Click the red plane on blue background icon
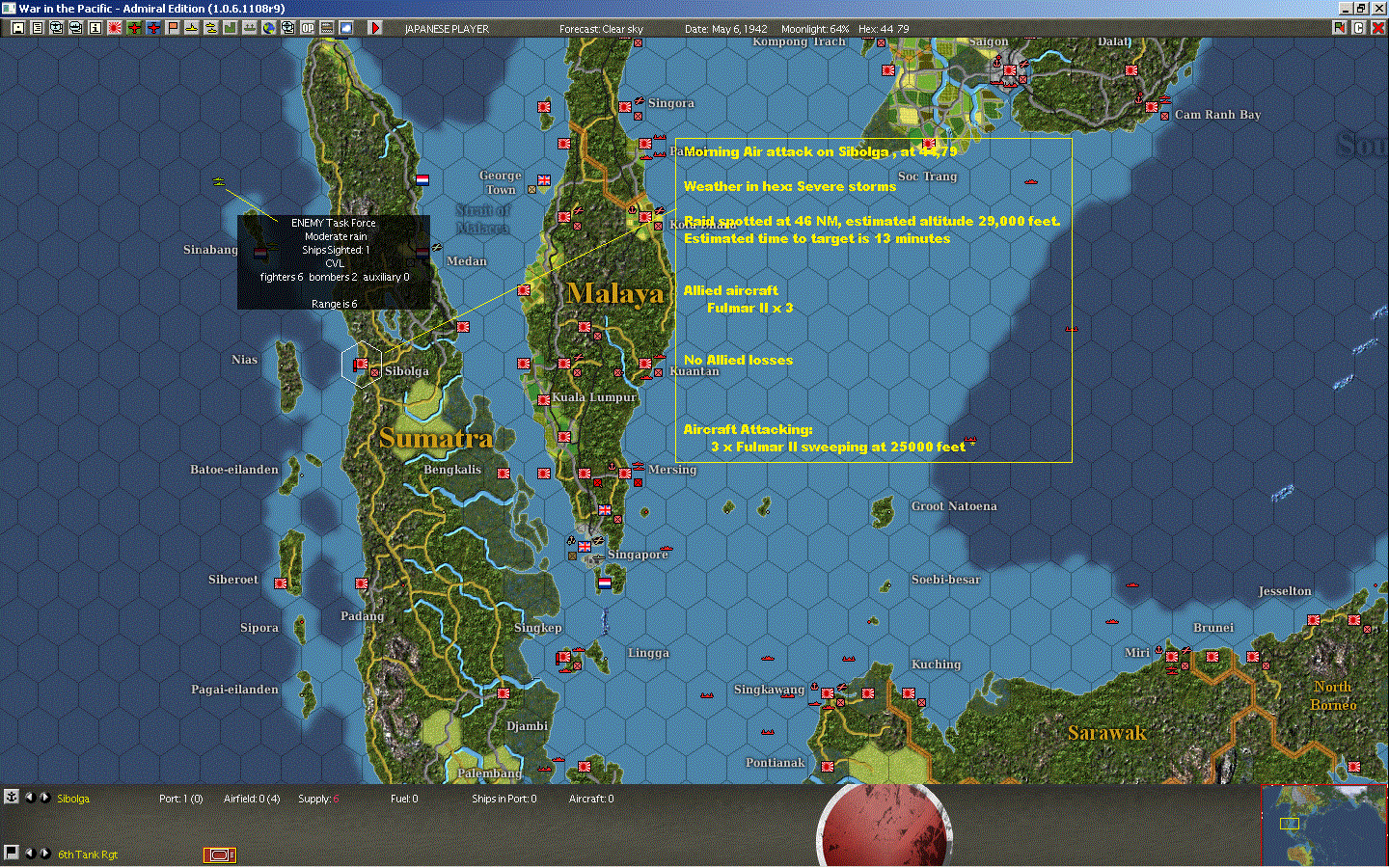The height and width of the screenshot is (868, 1389). pos(152,28)
